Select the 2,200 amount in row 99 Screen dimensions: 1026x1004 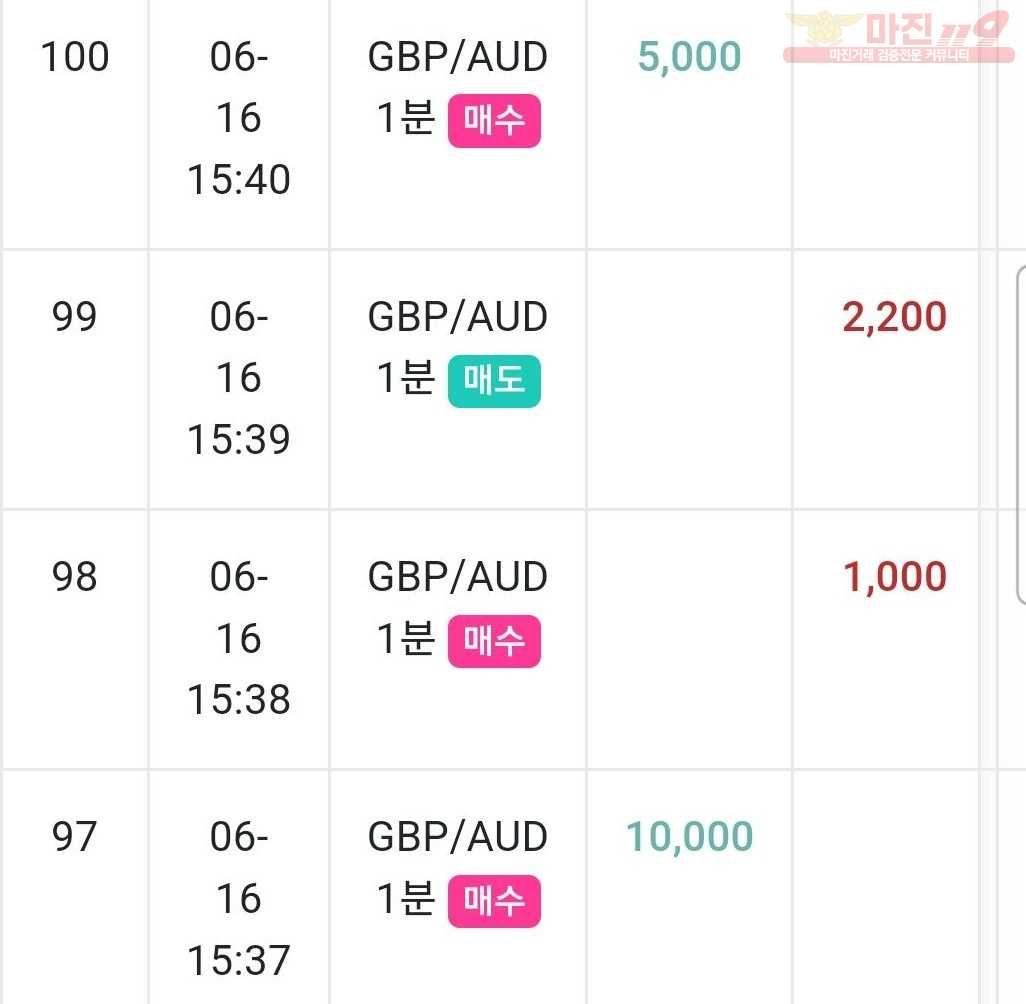[894, 317]
